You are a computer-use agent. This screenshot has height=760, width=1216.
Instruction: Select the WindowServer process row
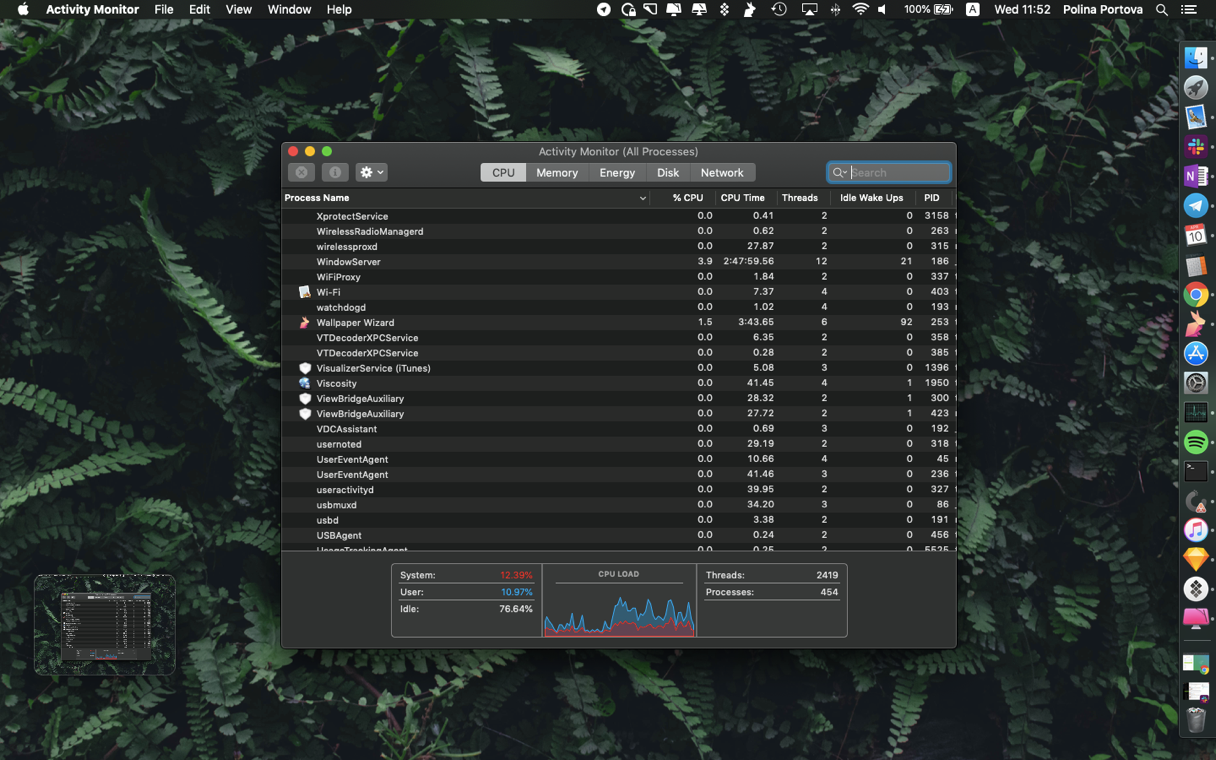coord(618,261)
